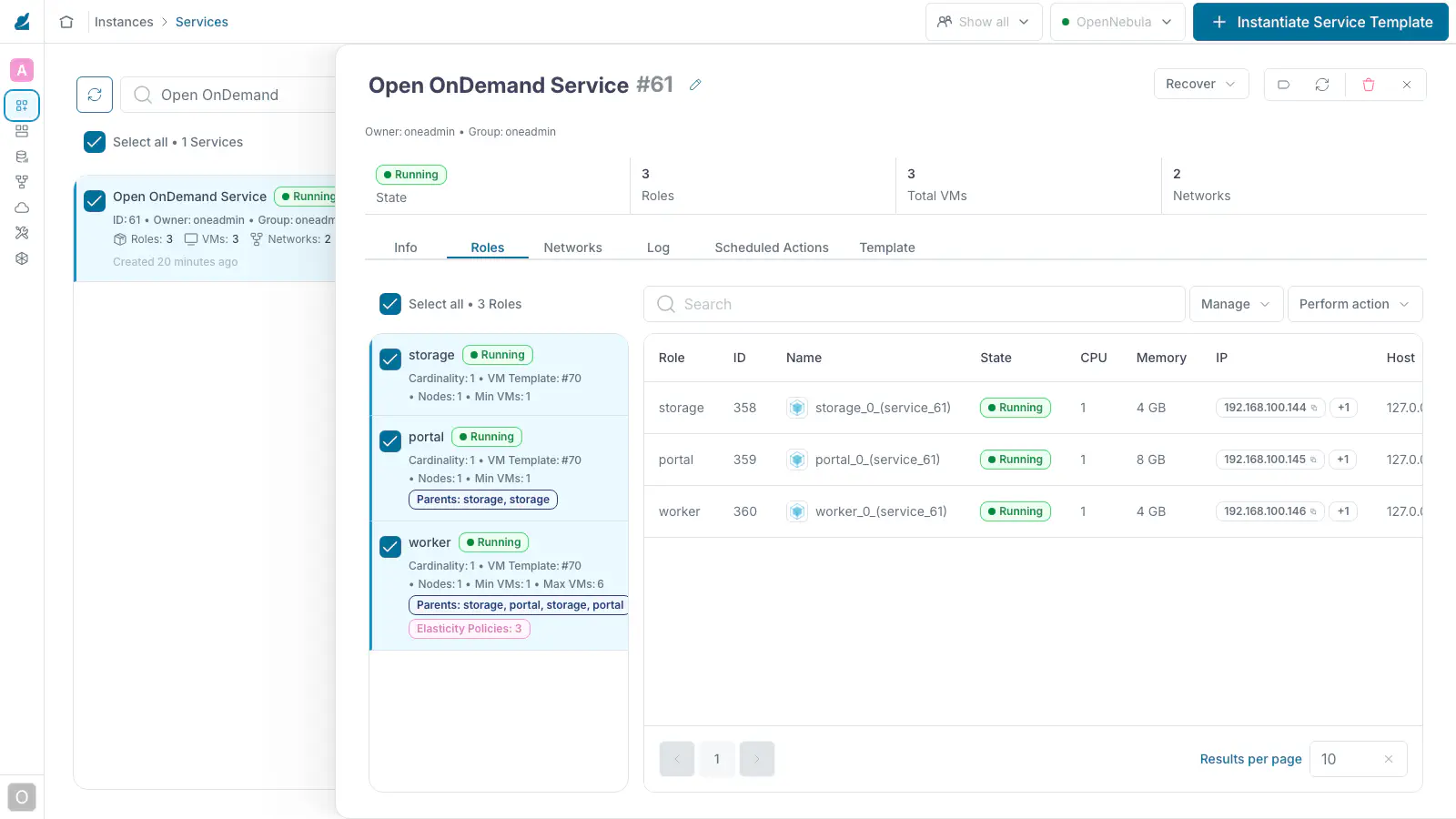The width and height of the screenshot is (1456, 819).
Task: Open the System tools sidebar icon
Action: point(22,233)
